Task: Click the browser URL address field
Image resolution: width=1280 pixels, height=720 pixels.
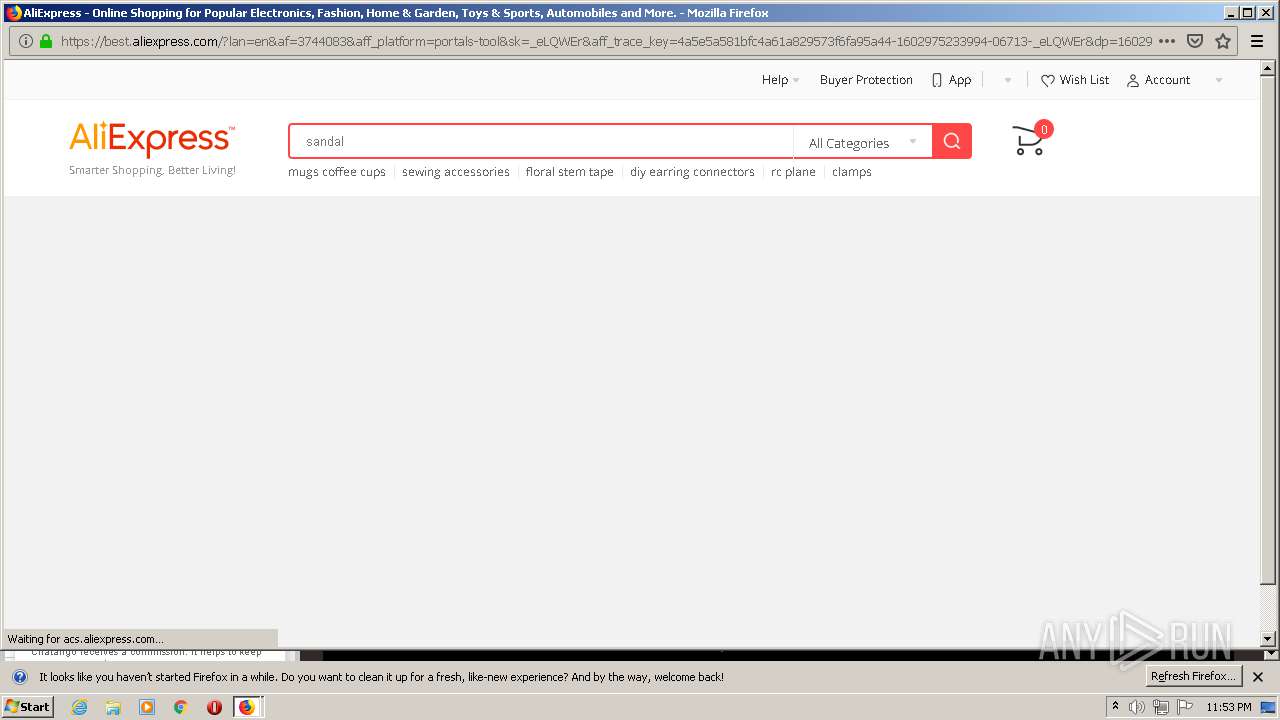Action: coord(605,41)
